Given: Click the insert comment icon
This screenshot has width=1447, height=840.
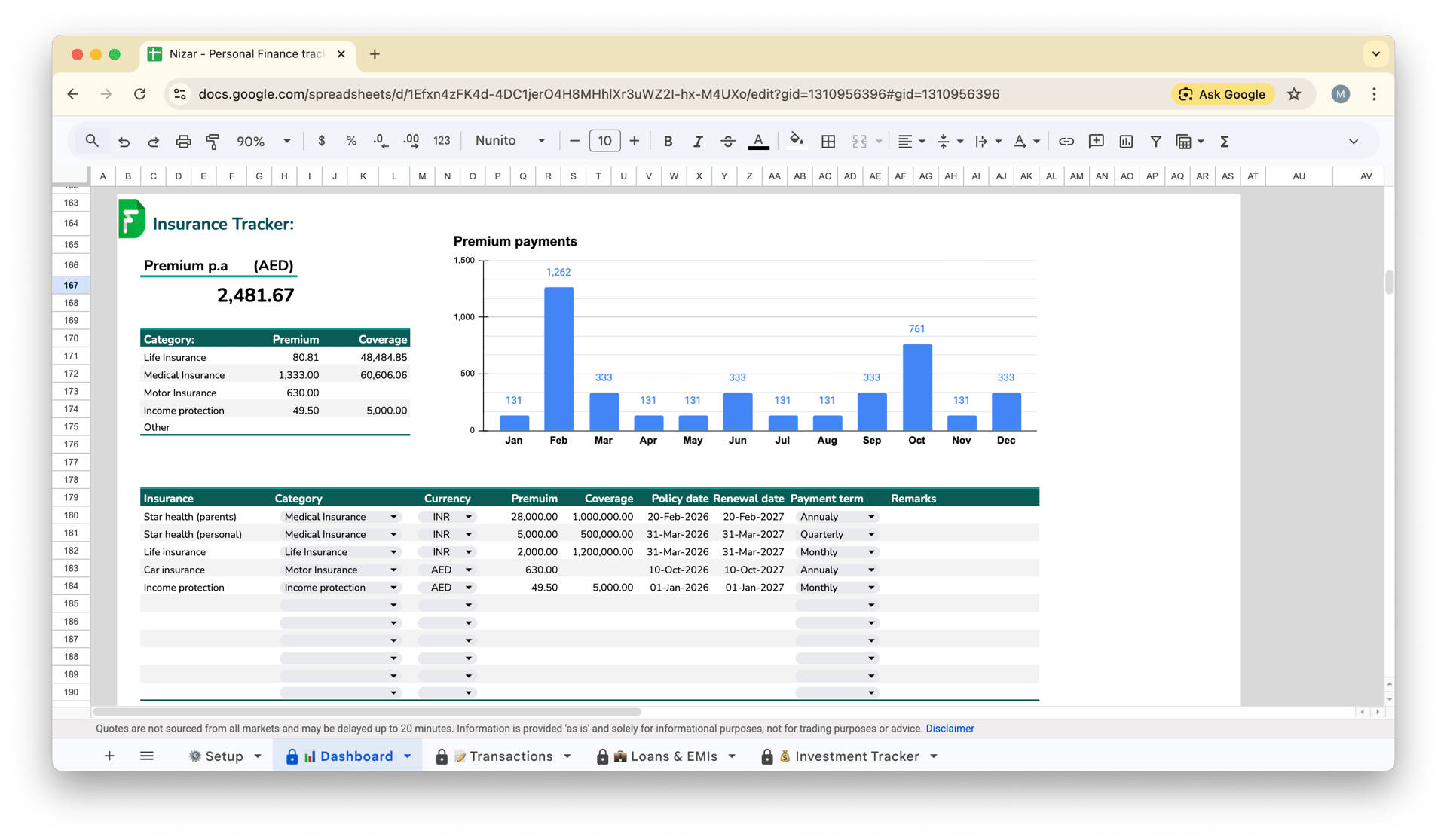Looking at the screenshot, I should (x=1096, y=141).
